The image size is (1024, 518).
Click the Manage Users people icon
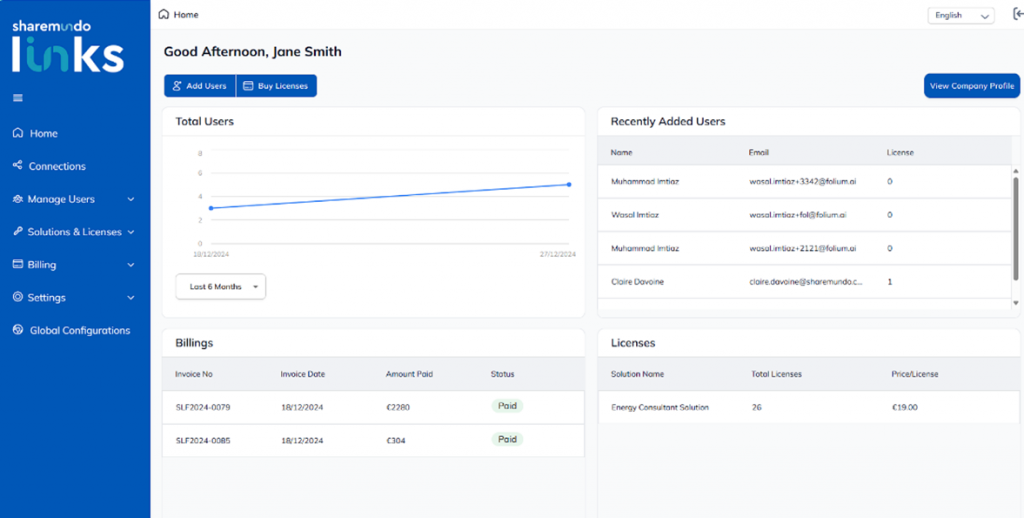[18, 199]
